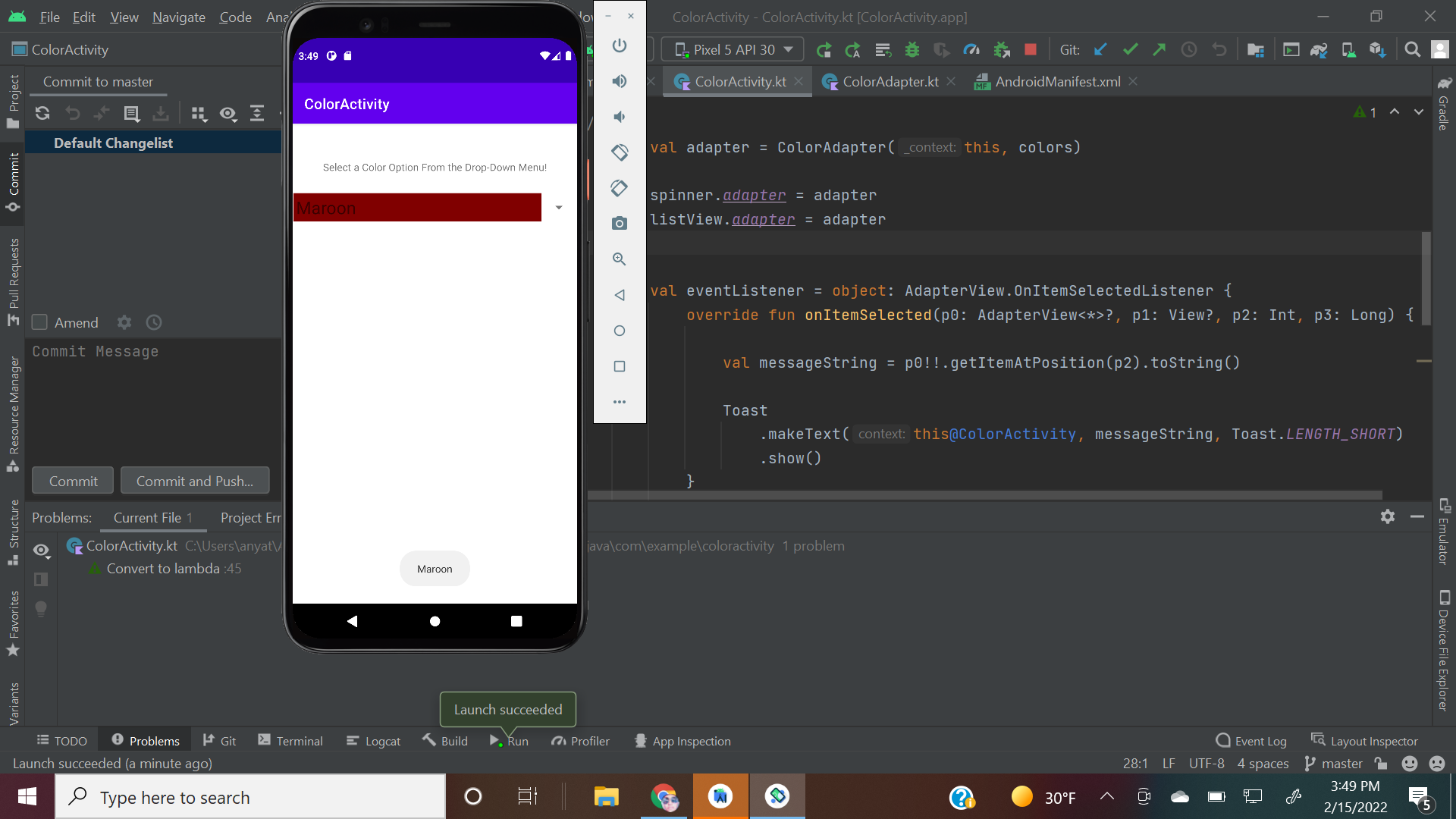Rotate emulator left icon
The image size is (1456, 819).
[x=620, y=152]
